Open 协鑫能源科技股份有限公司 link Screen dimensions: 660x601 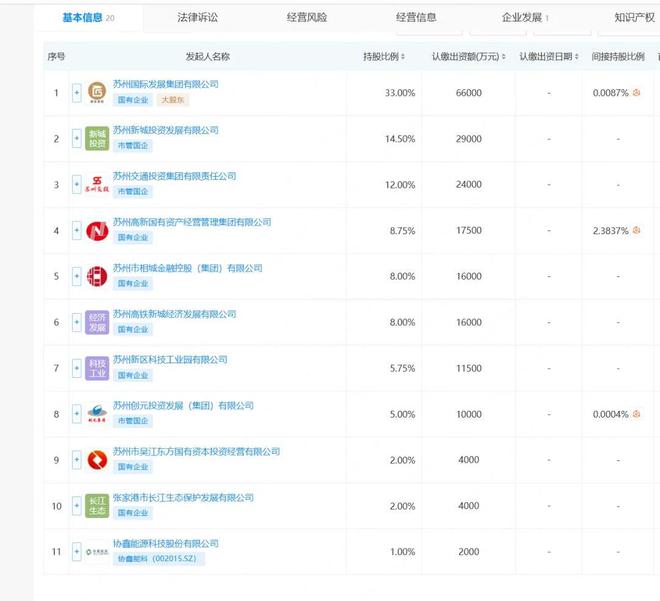(165, 543)
